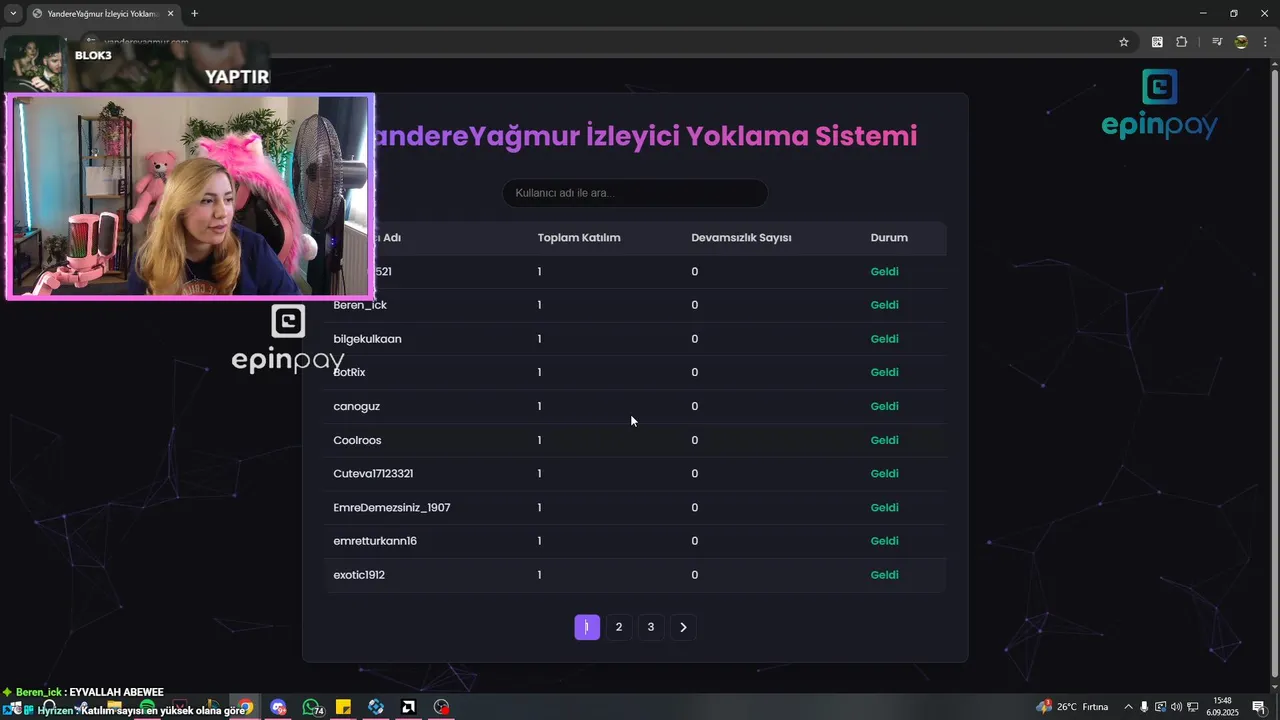The width and height of the screenshot is (1280, 720).
Task: Open Discord from the taskbar
Action: click(x=279, y=707)
